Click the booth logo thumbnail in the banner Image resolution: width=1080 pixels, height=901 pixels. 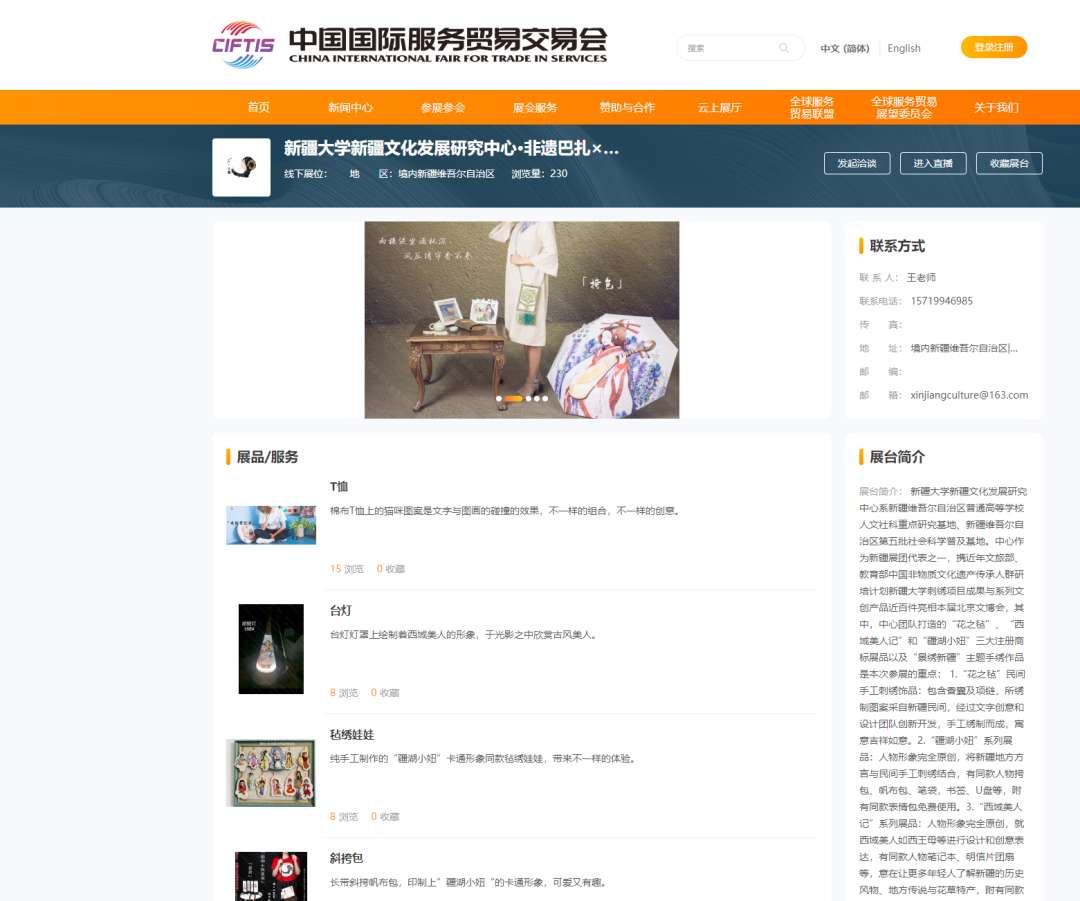(x=241, y=167)
